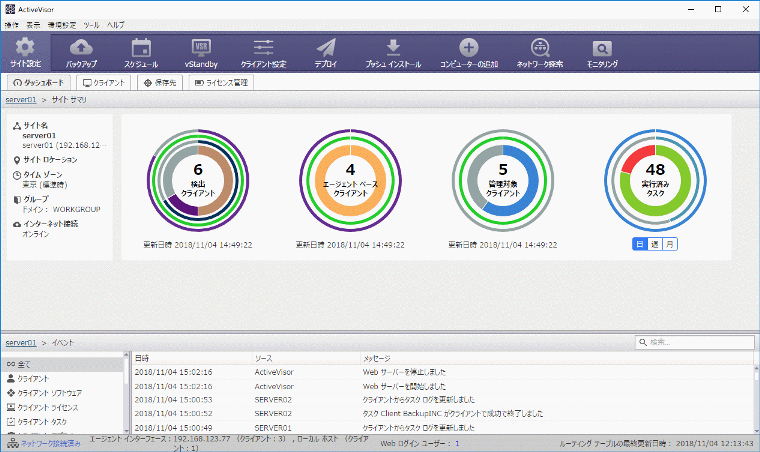Screen dimensions: 760x452
Task: Click the search magnifier icon in events
Action: (643, 342)
